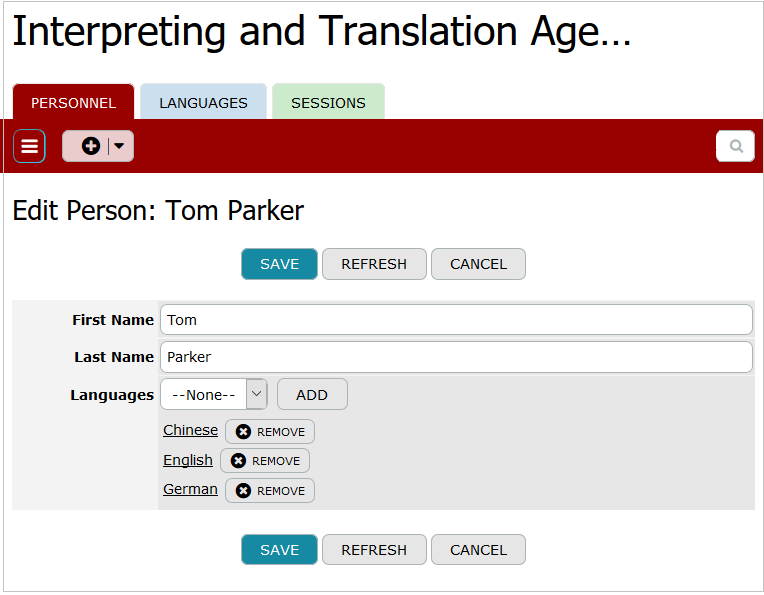
Task: Click the top Cancel button
Action: tap(478, 264)
